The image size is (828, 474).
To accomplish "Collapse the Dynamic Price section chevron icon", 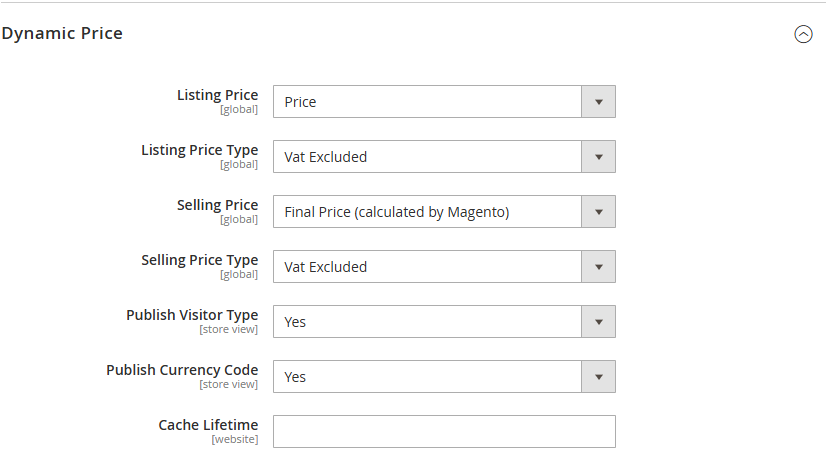I will coord(803,34).
